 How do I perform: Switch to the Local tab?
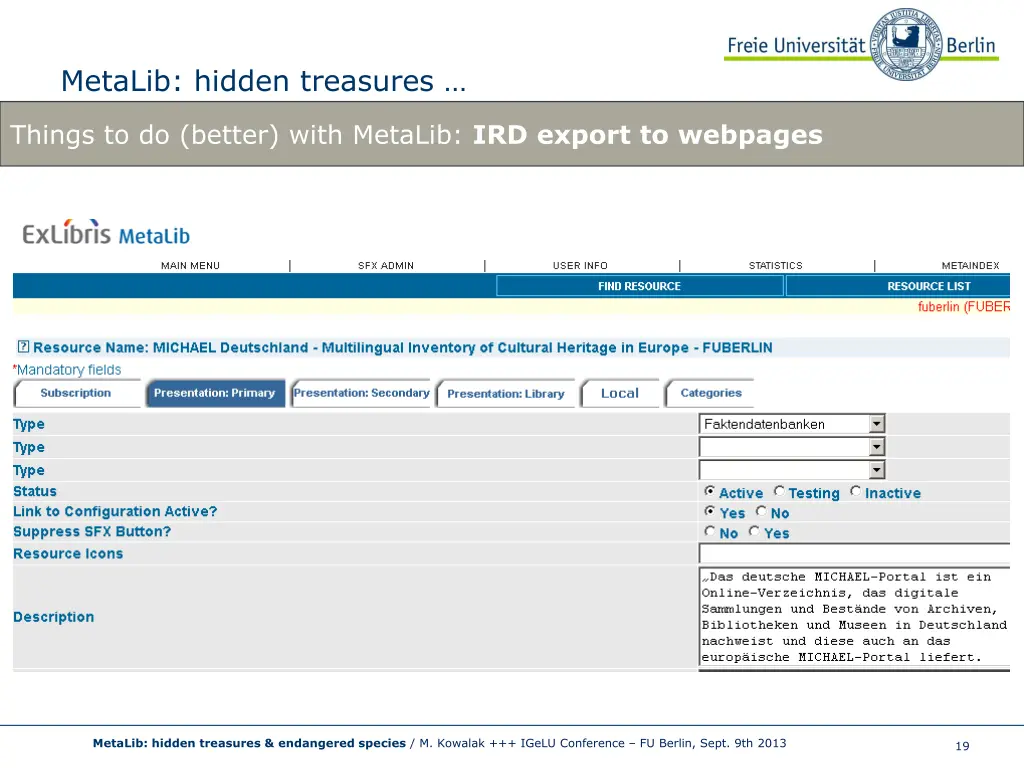(x=620, y=393)
